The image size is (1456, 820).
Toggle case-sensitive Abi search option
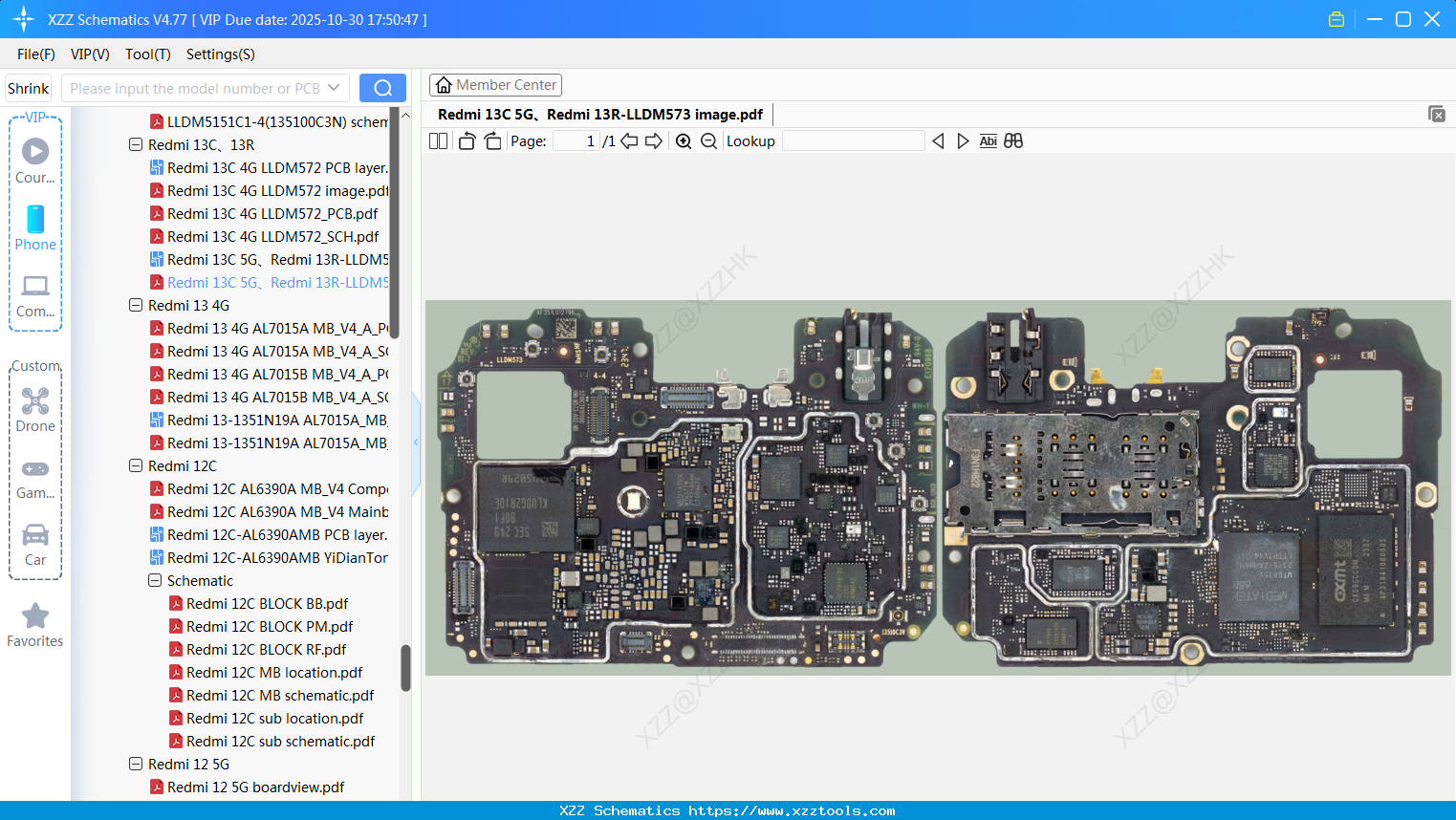(988, 140)
